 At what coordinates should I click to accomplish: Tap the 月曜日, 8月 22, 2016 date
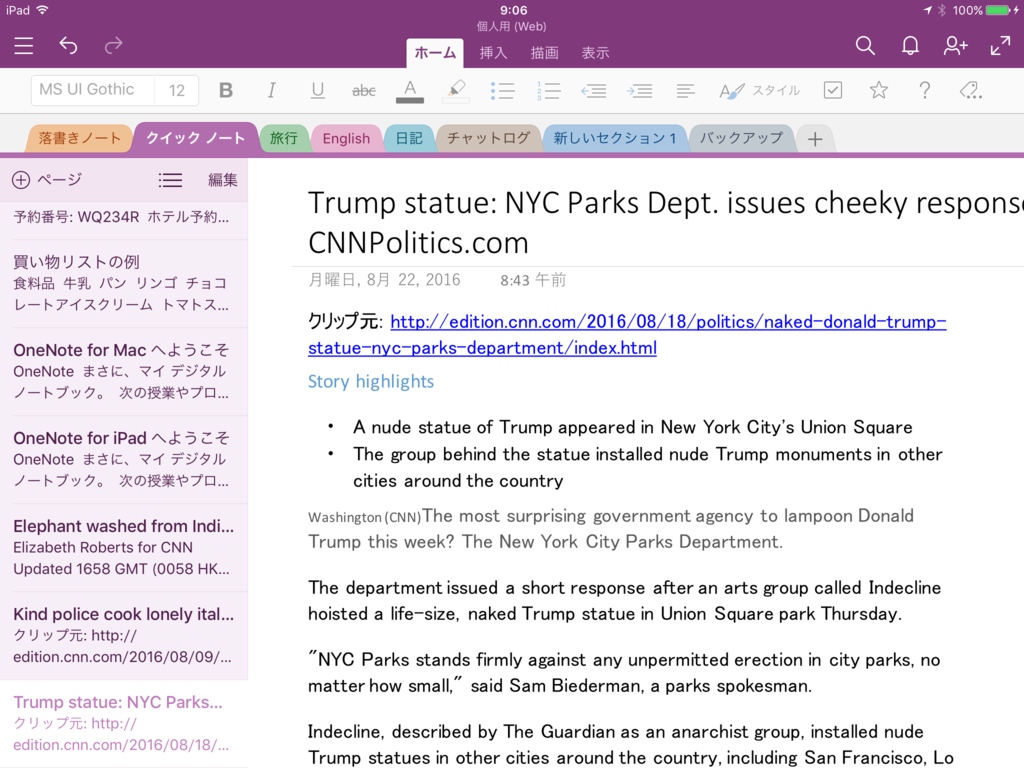tap(384, 280)
